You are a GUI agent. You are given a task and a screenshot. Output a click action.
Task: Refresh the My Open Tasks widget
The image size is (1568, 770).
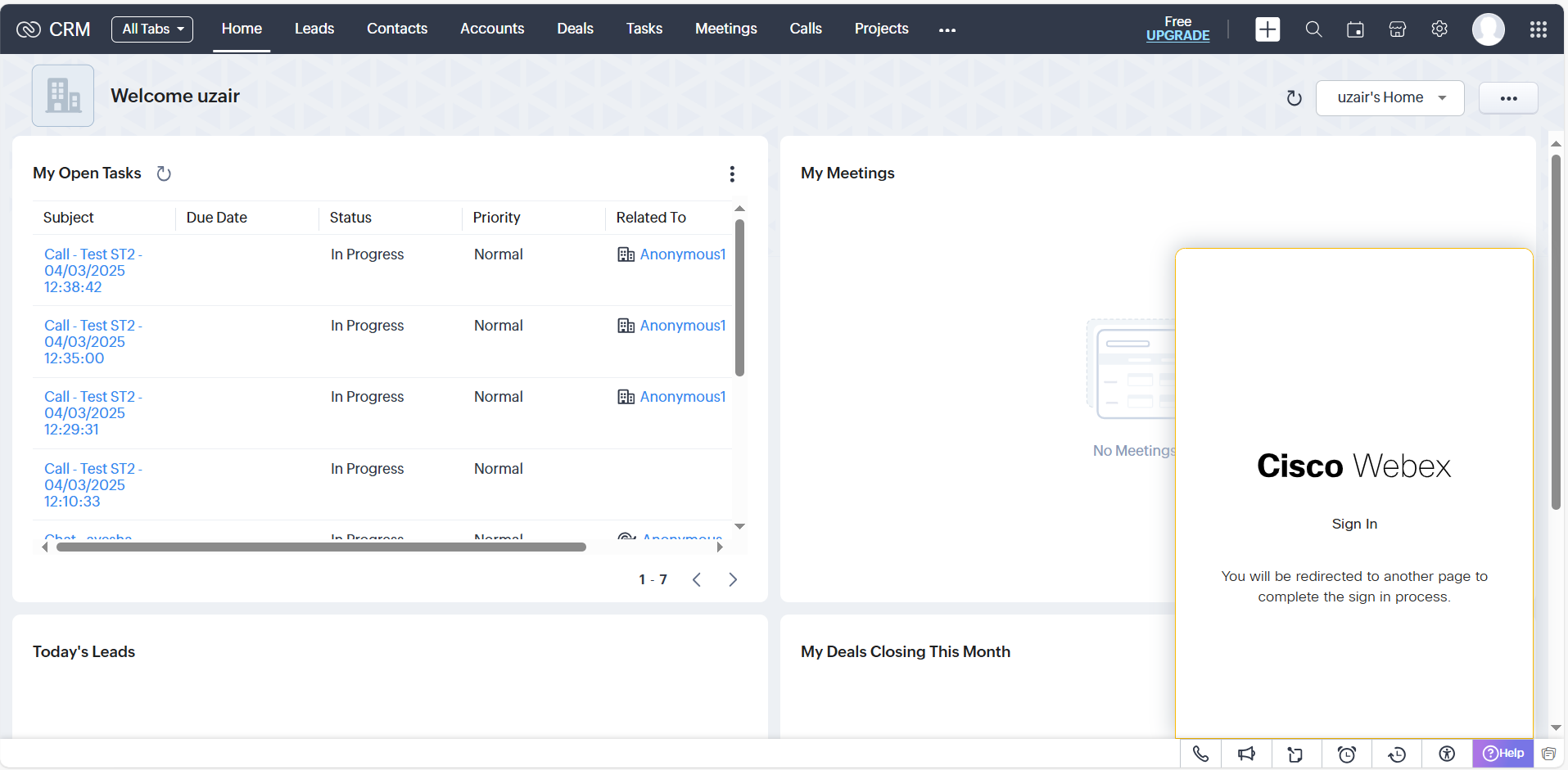[x=164, y=173]
